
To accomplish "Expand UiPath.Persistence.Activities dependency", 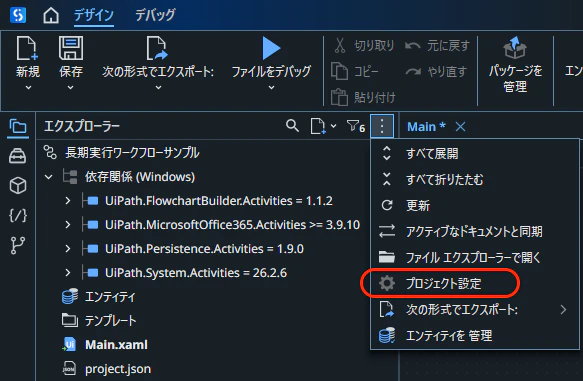I will tap(68, 249).
